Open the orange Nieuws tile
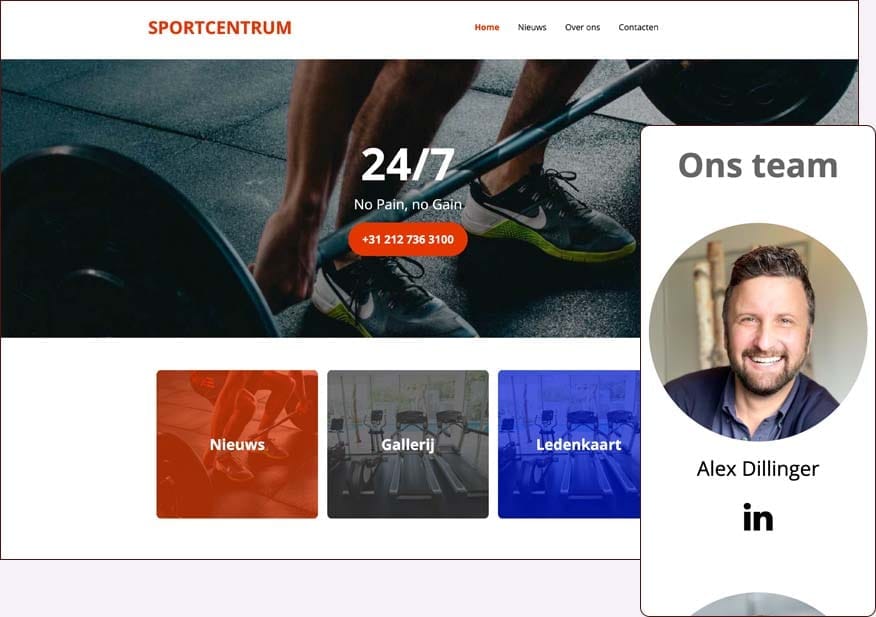The height and width of the screenshot is (617, 876). point(237,444)
